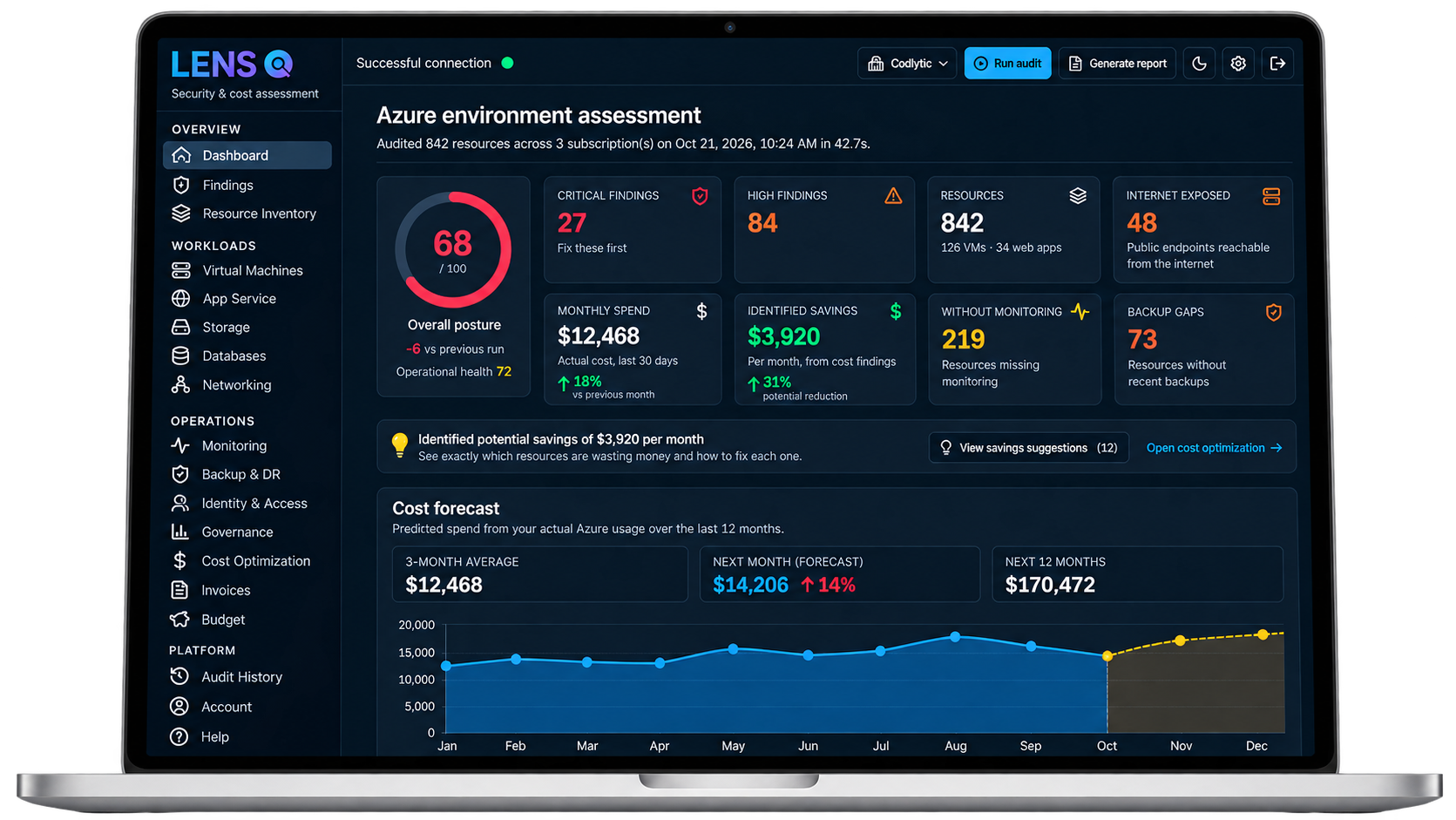Screen dimensions: 1456x820
Task: Click the logout icon
Action: click(1277, 64)
